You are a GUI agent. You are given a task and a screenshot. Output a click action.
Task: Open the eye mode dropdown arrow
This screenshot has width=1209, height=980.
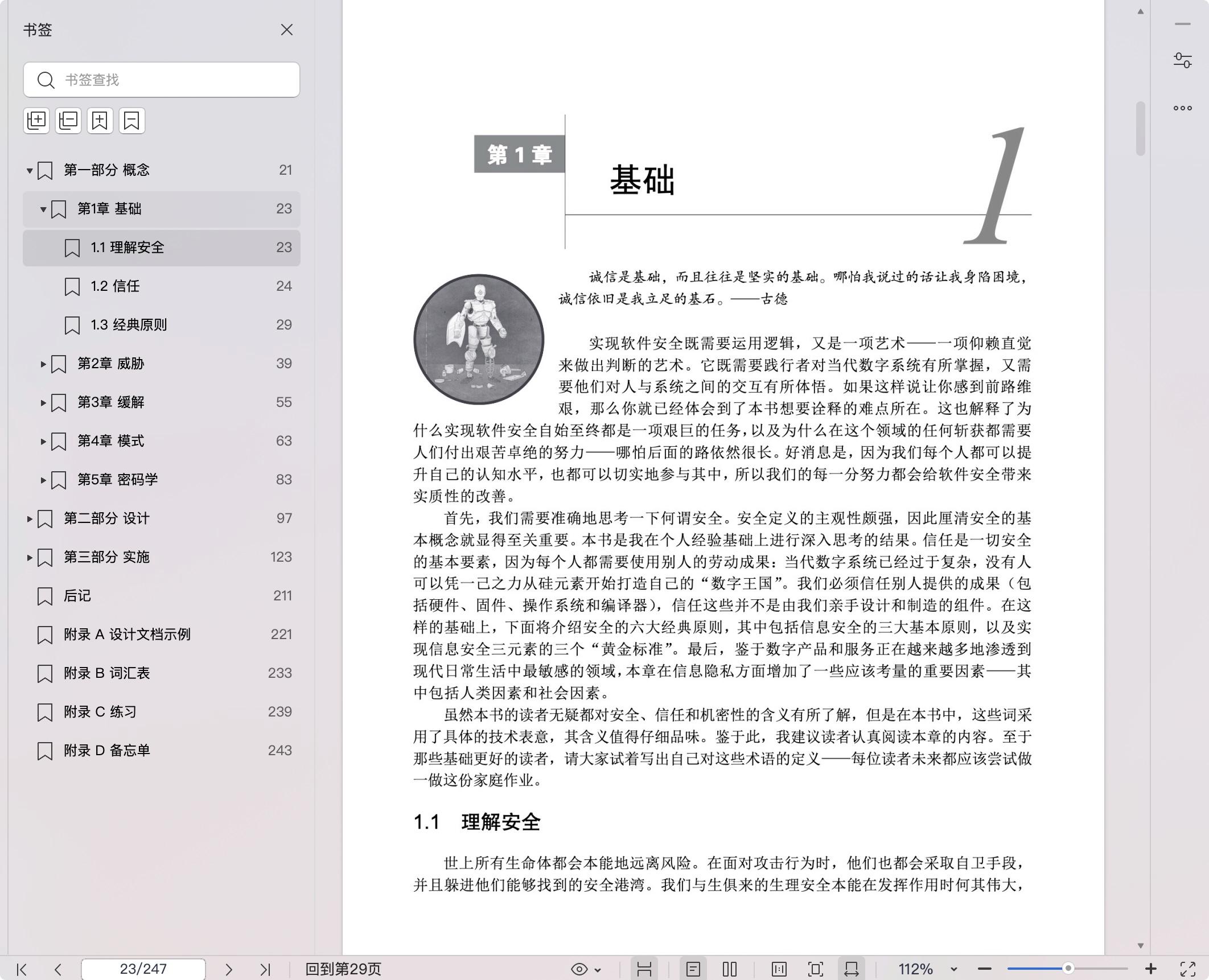[598, 970]
